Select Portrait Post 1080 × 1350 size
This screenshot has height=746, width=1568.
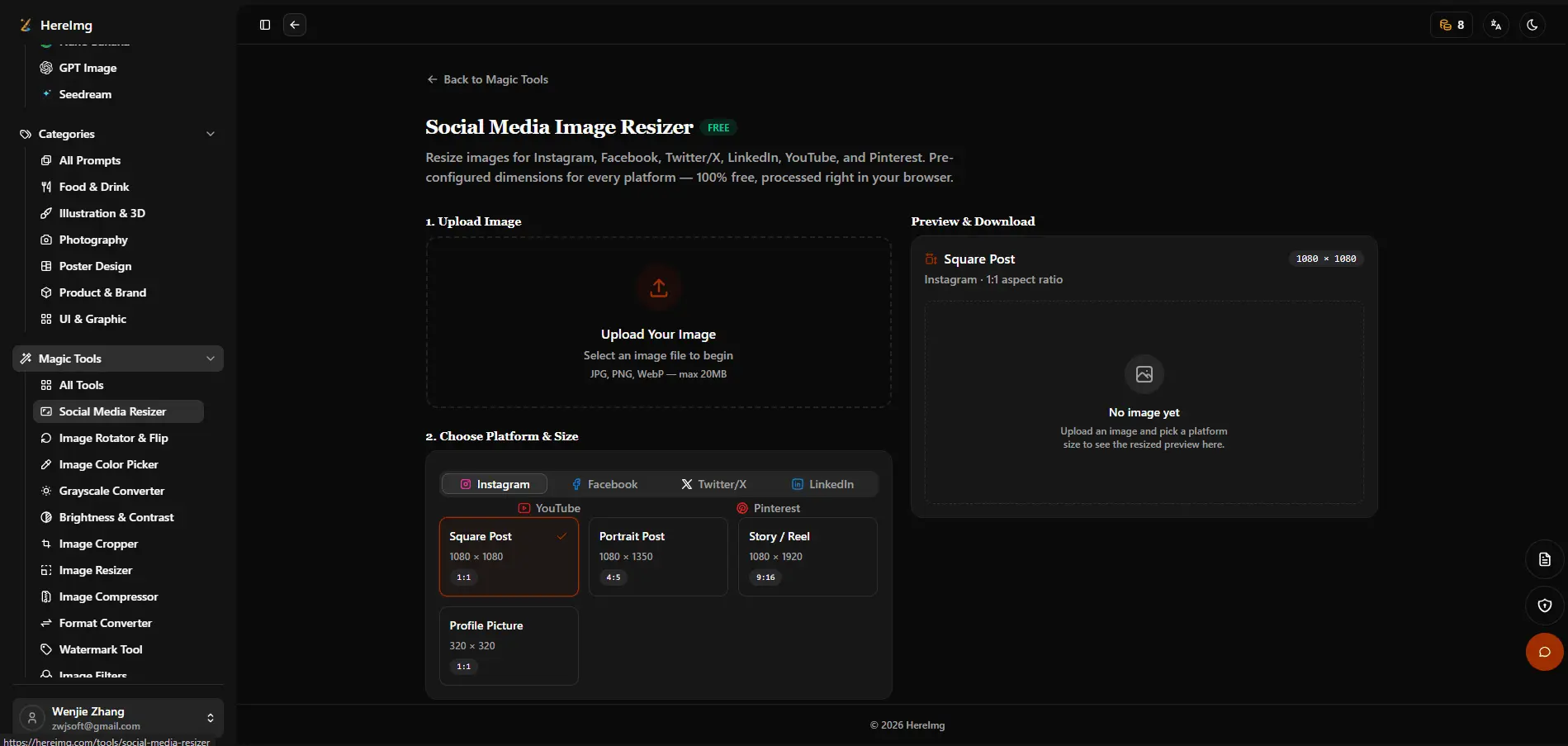pos(658,557)
